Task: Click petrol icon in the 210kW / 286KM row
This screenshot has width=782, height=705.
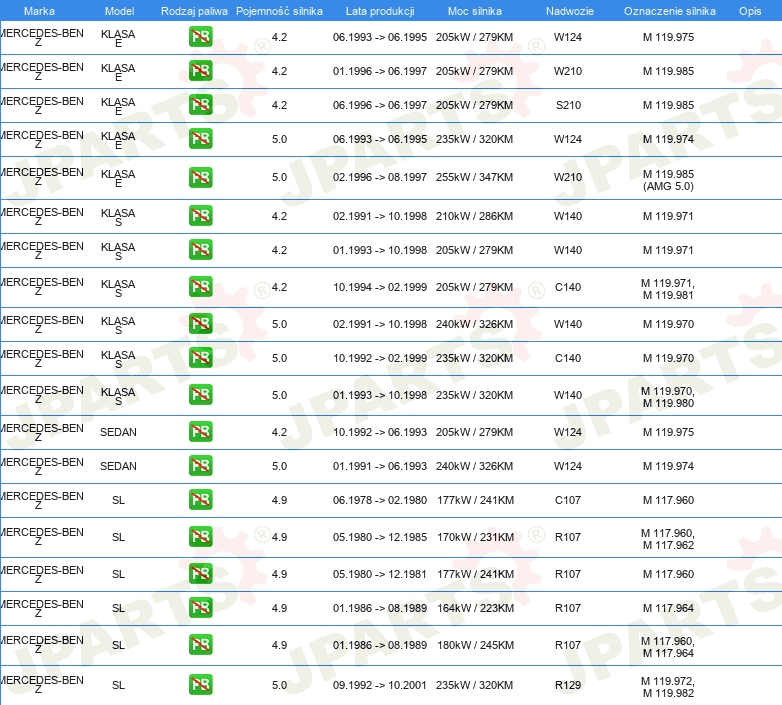Action: click(200, 216)
